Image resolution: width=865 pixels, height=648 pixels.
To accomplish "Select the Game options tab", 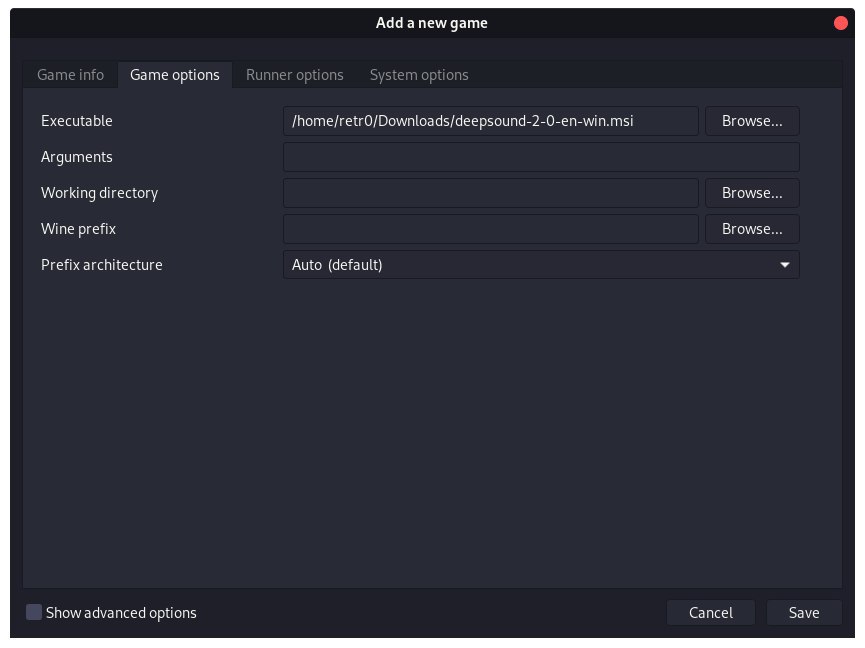I will pyautogui.click(x=175, y=75).
